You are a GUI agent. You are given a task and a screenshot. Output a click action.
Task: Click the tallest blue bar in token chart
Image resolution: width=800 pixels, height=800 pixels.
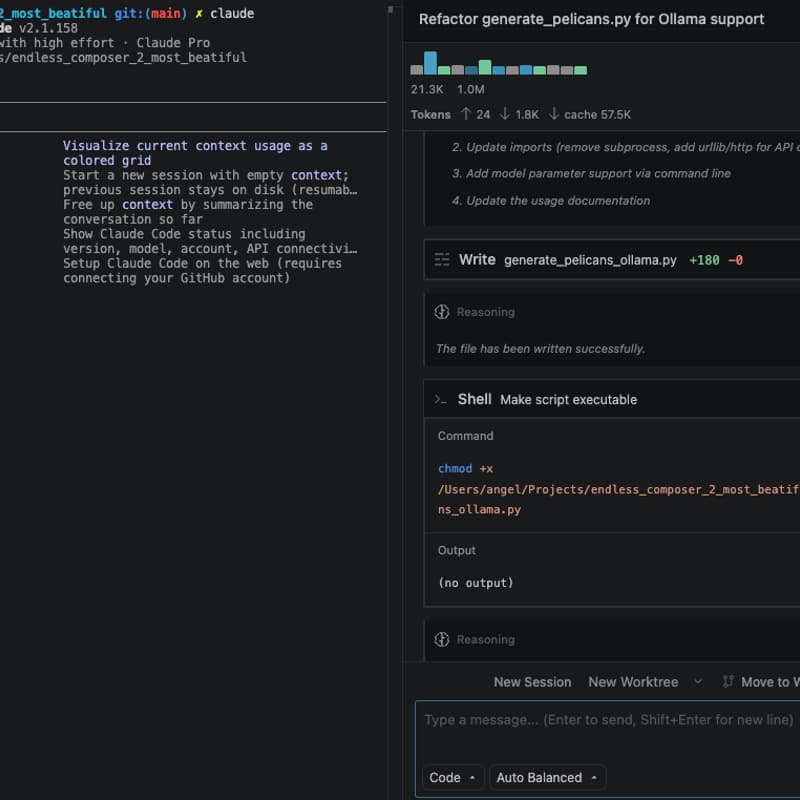(430, 63)
